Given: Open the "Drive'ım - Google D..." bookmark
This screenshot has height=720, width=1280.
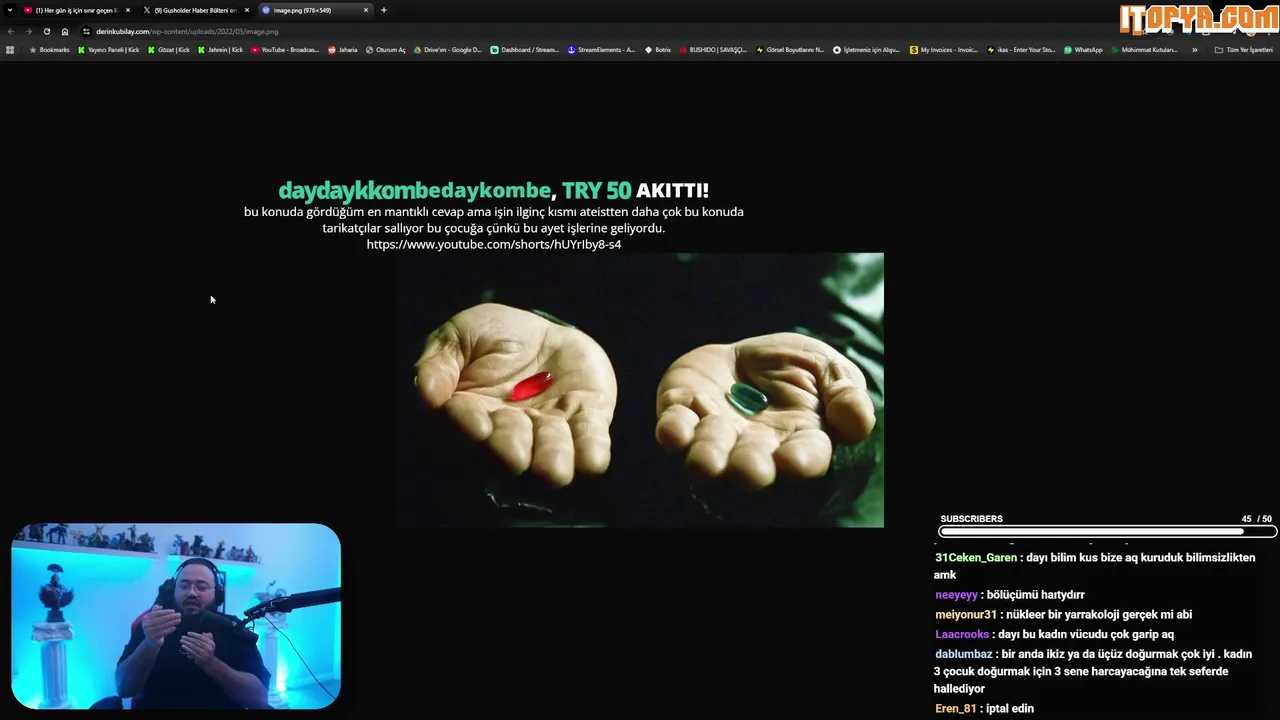Looking at the screenshot, I should [448, 49].
